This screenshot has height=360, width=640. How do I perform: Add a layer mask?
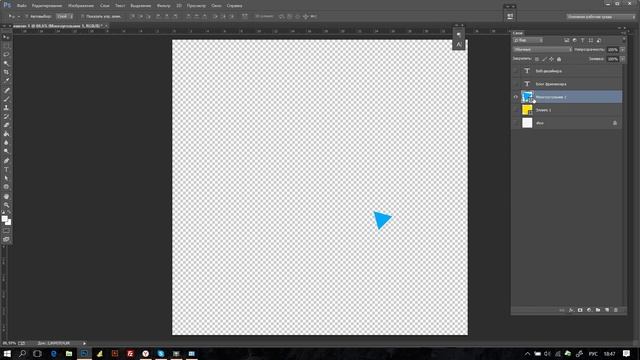click(x=580, y=310)
